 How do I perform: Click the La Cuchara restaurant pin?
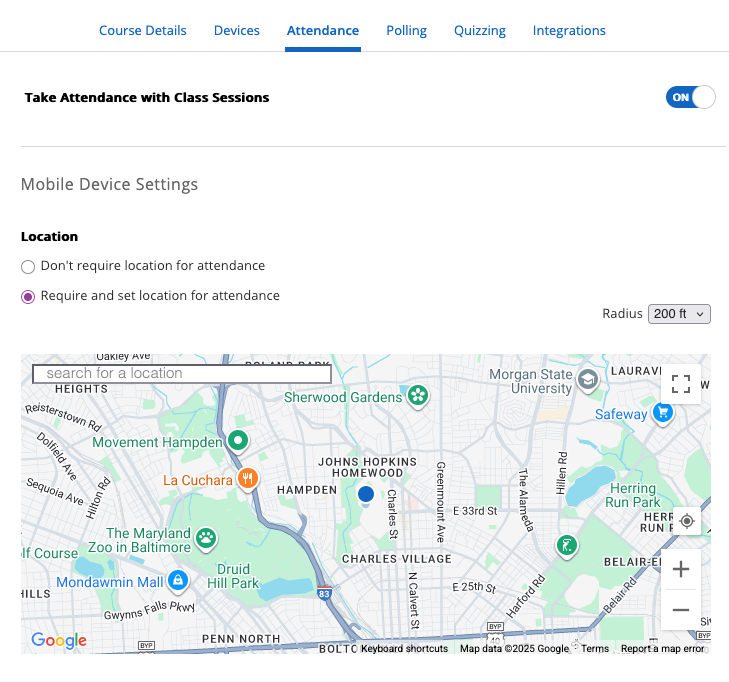tap(249, 479)
